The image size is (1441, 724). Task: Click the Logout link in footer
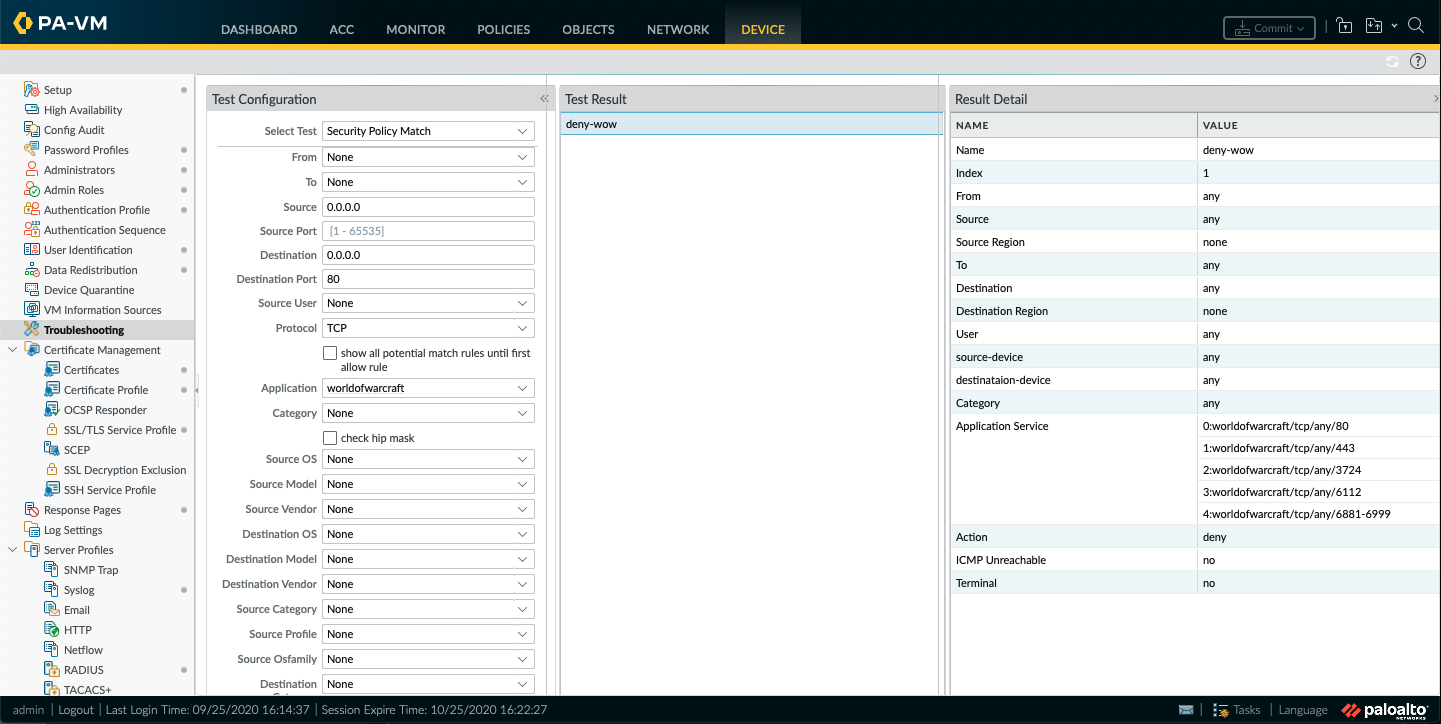tap(76, 710)
